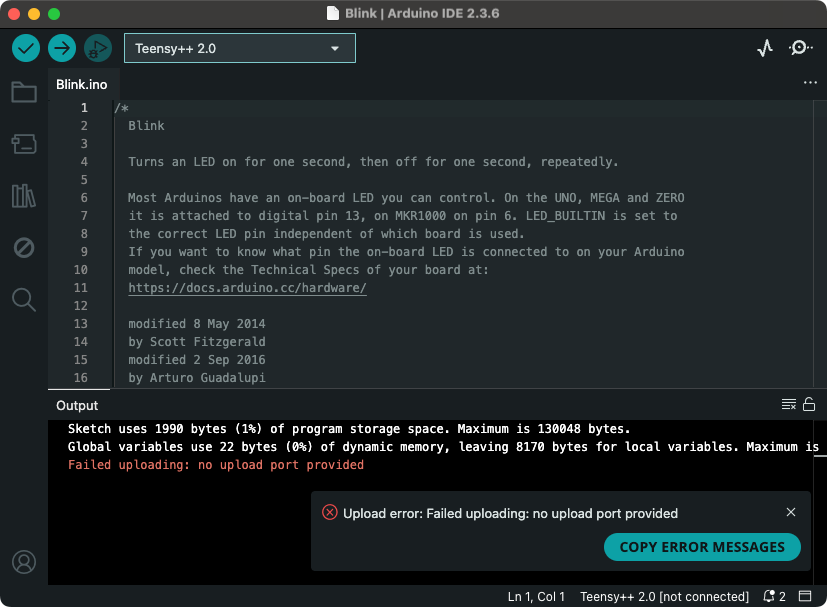Image resolution: width=827 pixels, height=607 pixels.
Task: Open the editor tab more-options ellipsis menu
Action: [x=810, y=84]
